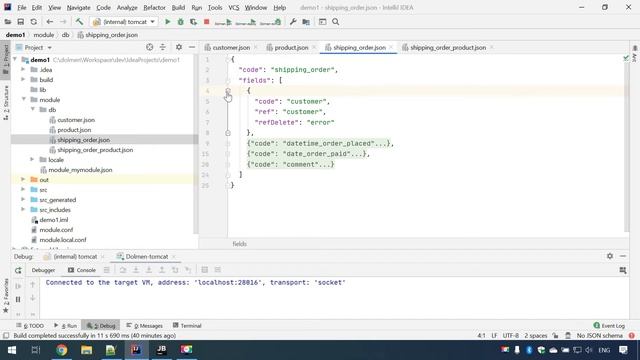Expand the out folder
Viewport: 640px width, 360px height.
[23, 180]
